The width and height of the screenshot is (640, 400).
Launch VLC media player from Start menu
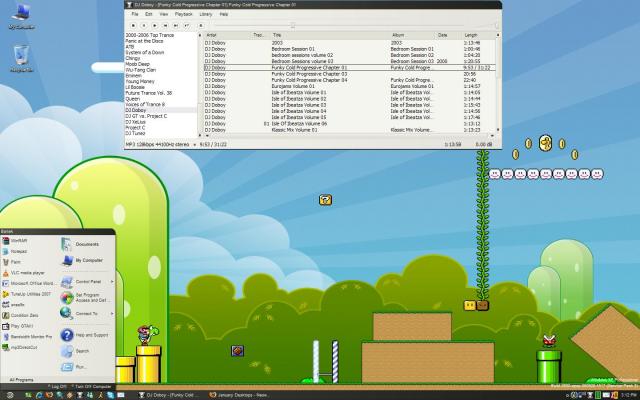[23, 273]
